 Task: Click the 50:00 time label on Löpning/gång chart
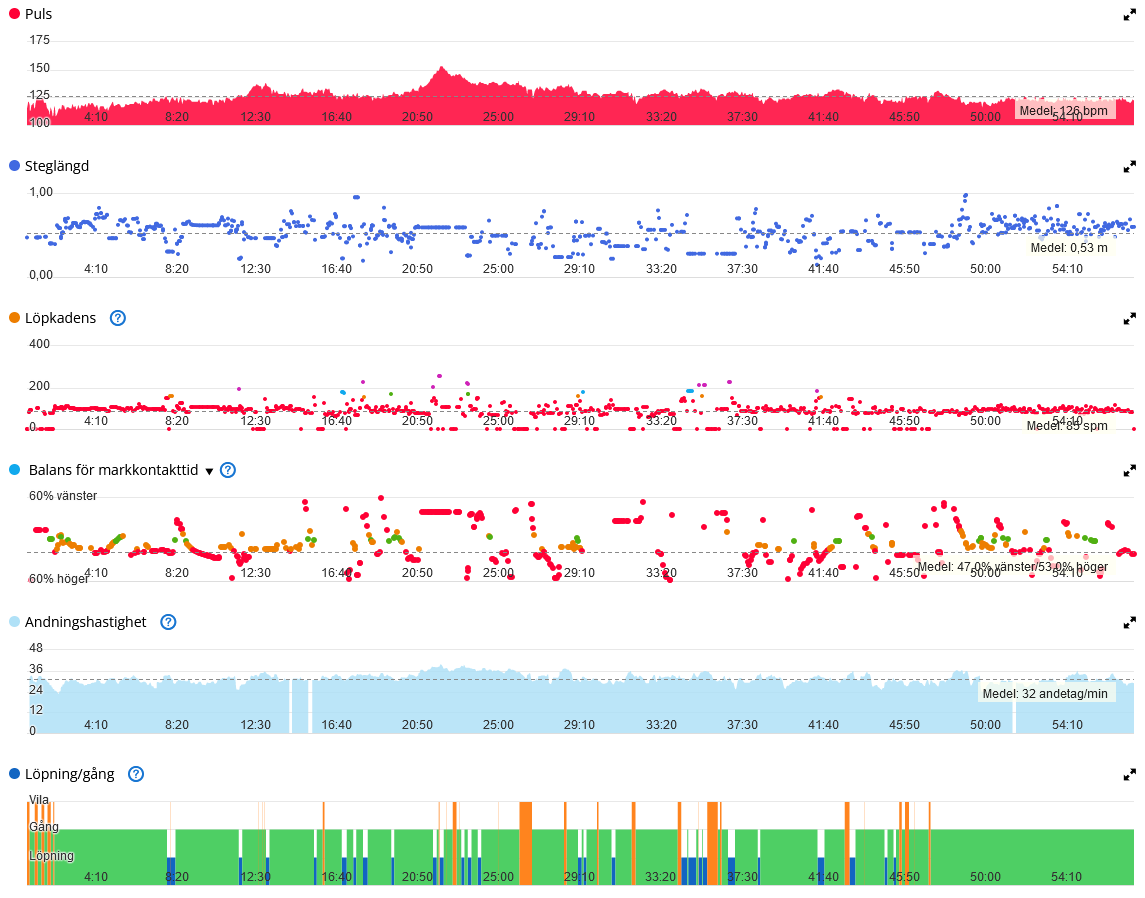[985, 876]
